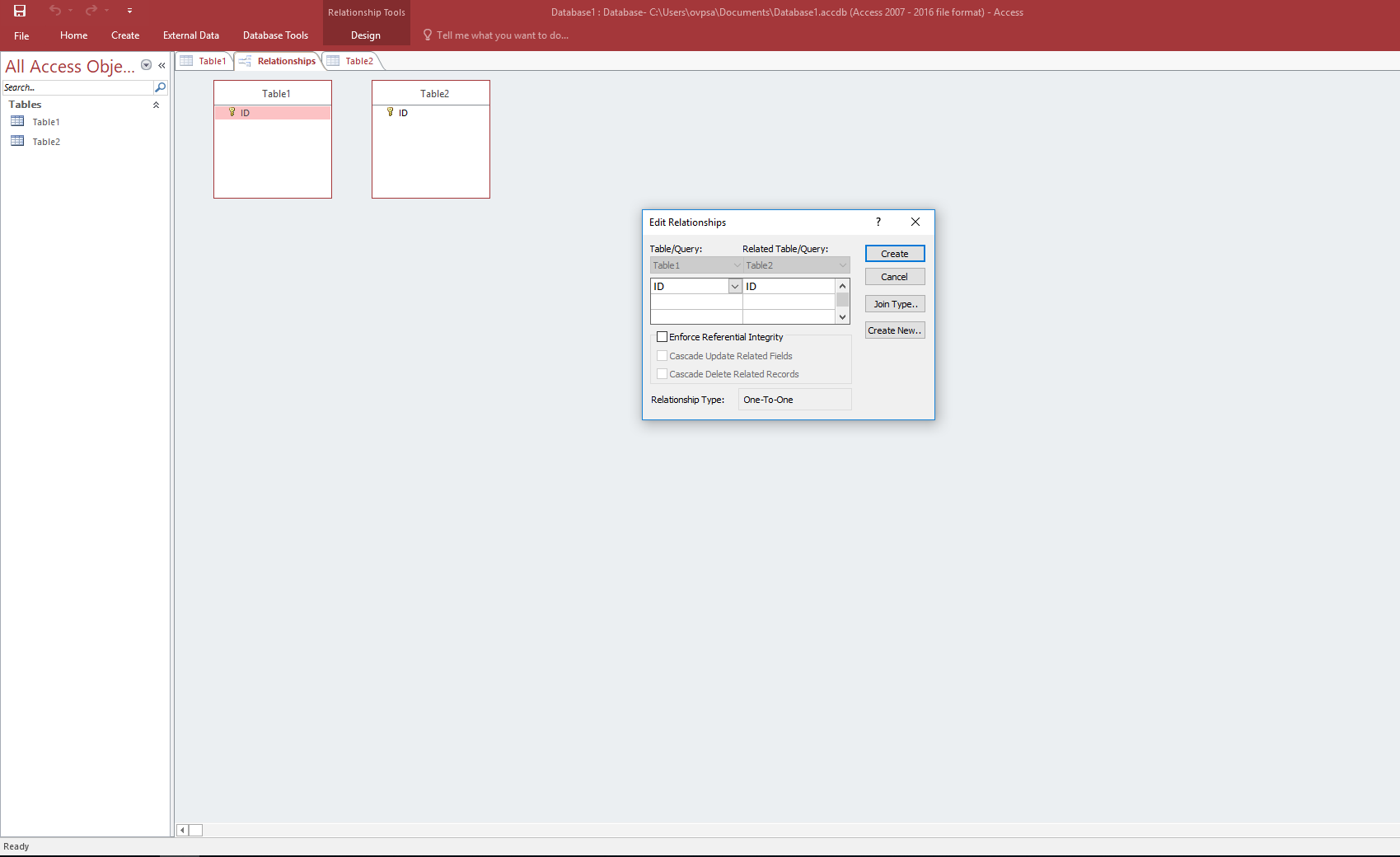Screen dimensions: 1400x857
Task: Open the All Access Objects navigation menu arrow
Action: (x=146, y=65)
